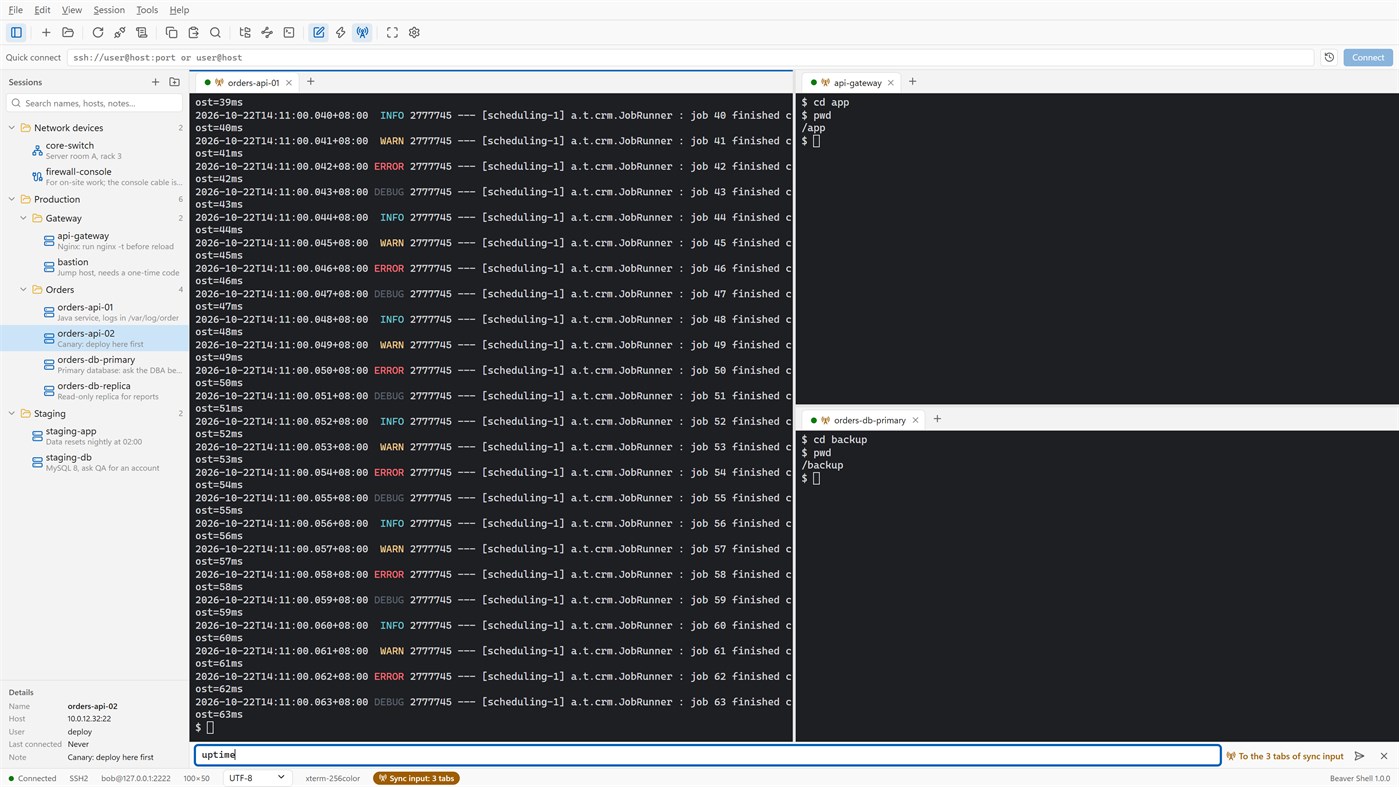Click the lightning quick commands icon
1399x787 pixels.
[x=340, y=32]
